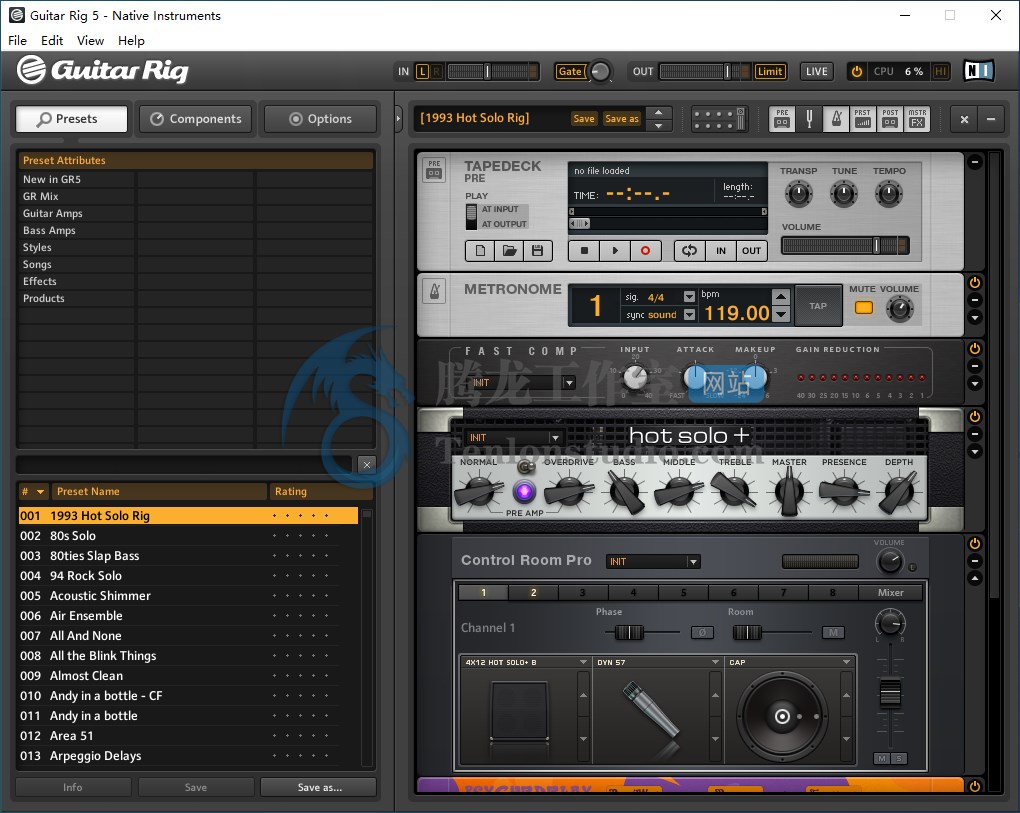This screenshot has width=1020, height=813.
Task: Enable LIVE view mode
Action: [816, 72]
